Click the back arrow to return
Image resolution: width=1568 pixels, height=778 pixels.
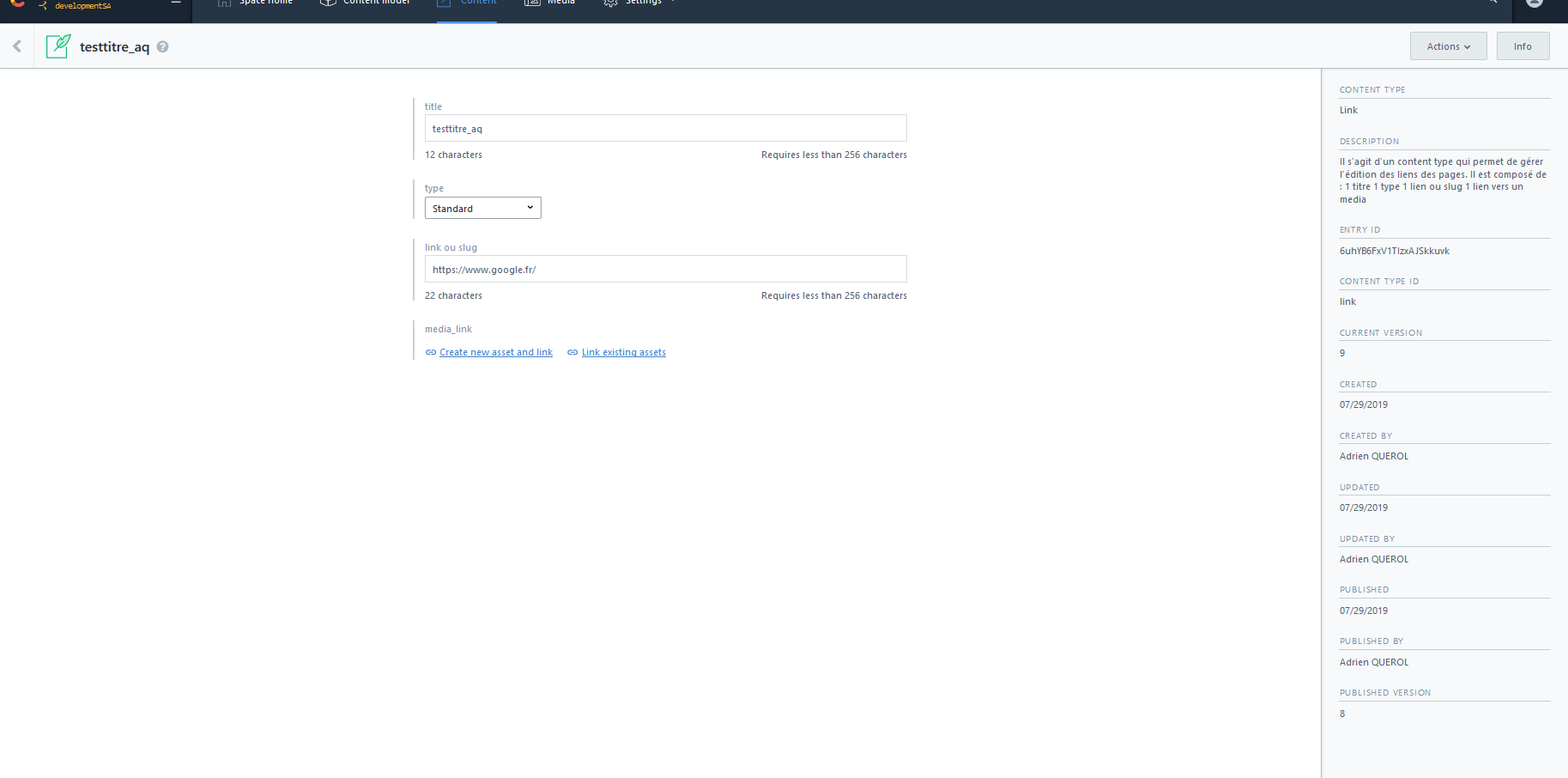[15, 46]
